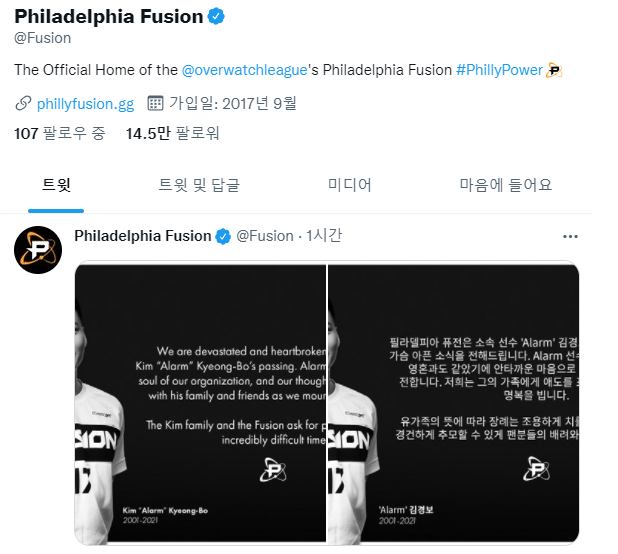618x554 pixels.
Task: Click the Fusion logo emoji in bio
Action: click(x=554, y=70)
